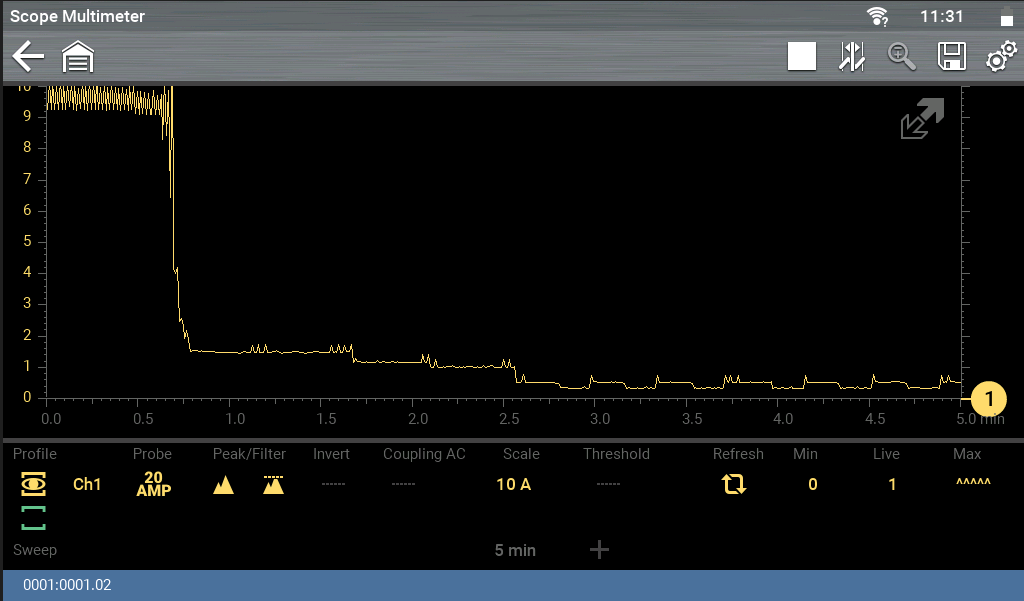Refresh the min and max values
Image resolution: width=1024 pixels, height=601 pixels.
[x=734, y=484]
